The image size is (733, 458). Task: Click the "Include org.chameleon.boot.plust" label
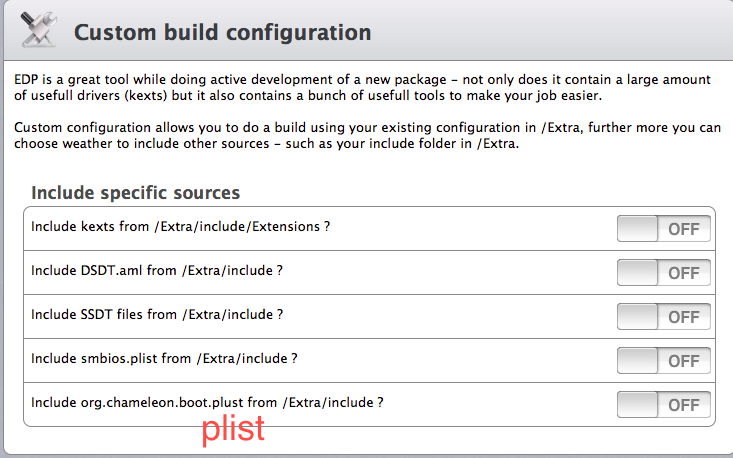207,403
